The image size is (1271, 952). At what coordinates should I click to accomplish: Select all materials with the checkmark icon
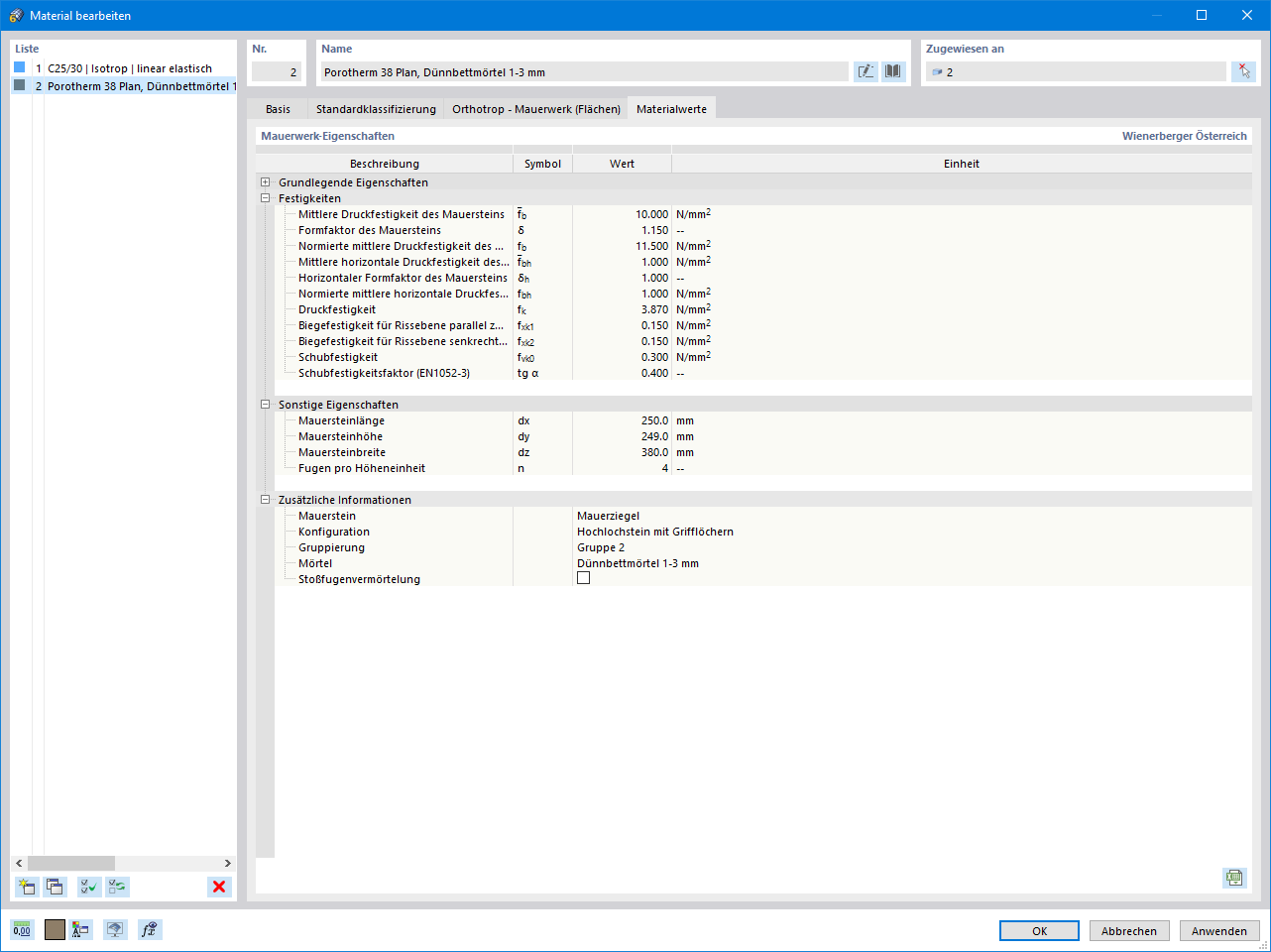pos(89,887)
